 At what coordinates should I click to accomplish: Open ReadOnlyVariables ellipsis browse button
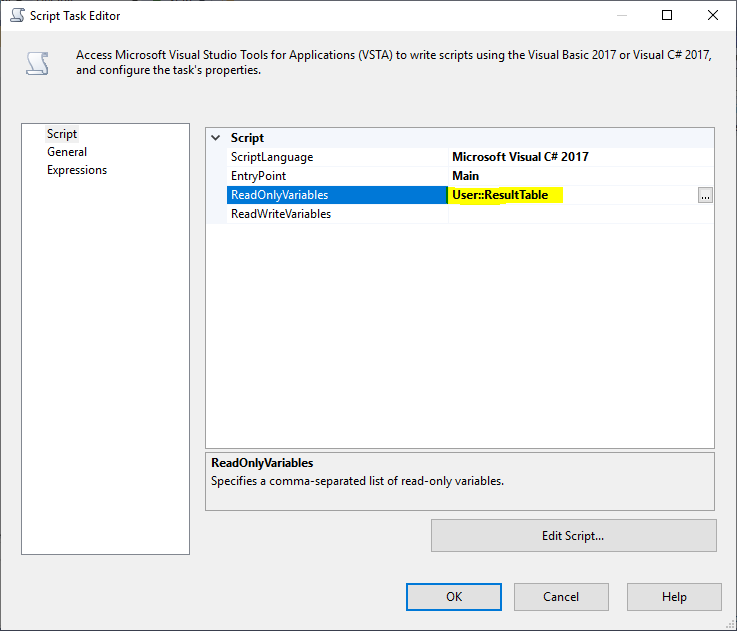tap(705, 196)
